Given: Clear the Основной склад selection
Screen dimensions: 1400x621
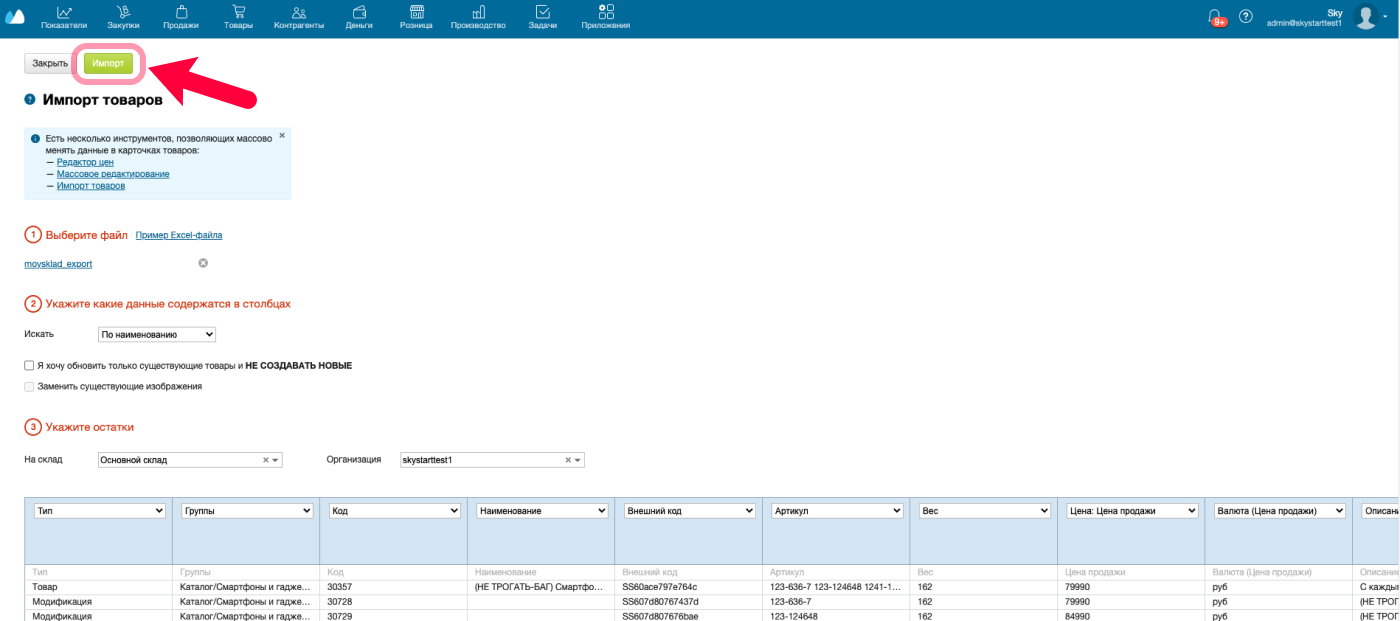Looking at the screenshot, I should 266,460.
